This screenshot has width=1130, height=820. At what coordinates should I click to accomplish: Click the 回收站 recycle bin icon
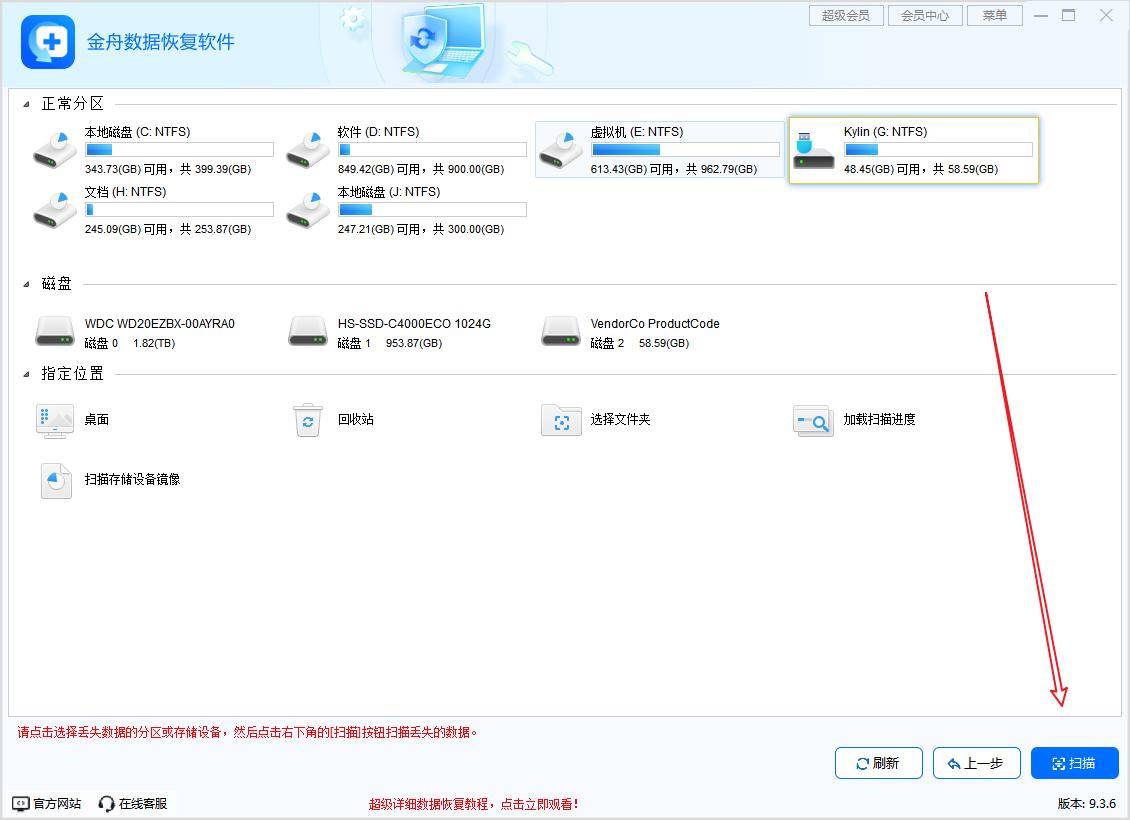[x=308, y=420]
